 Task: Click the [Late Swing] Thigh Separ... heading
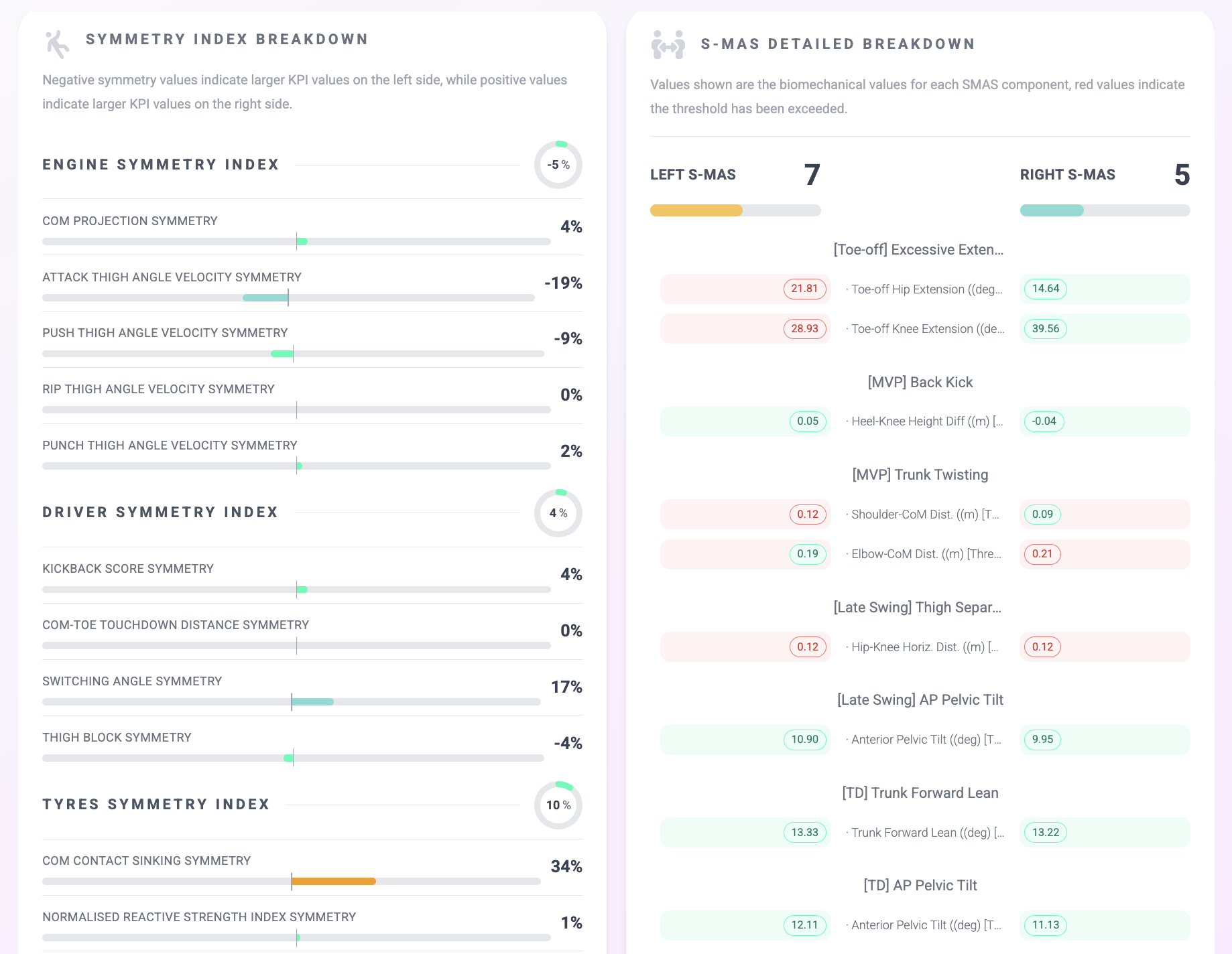click(918, 608)
